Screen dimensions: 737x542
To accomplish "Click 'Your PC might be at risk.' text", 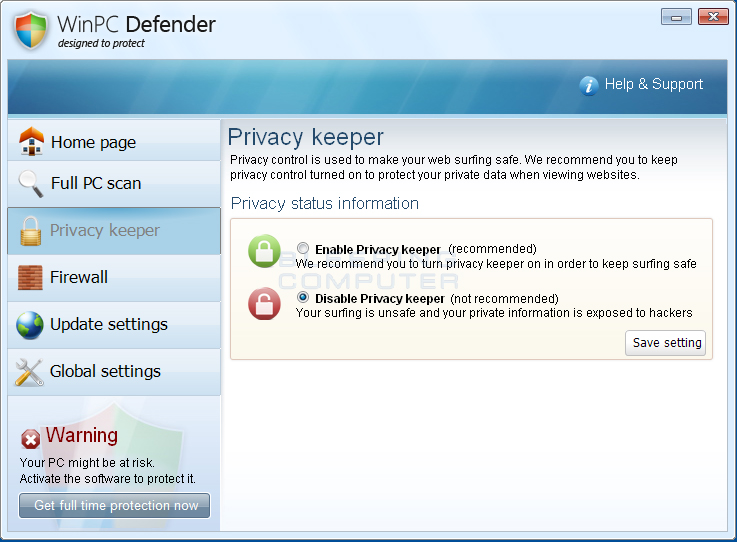I will [87, 463].
